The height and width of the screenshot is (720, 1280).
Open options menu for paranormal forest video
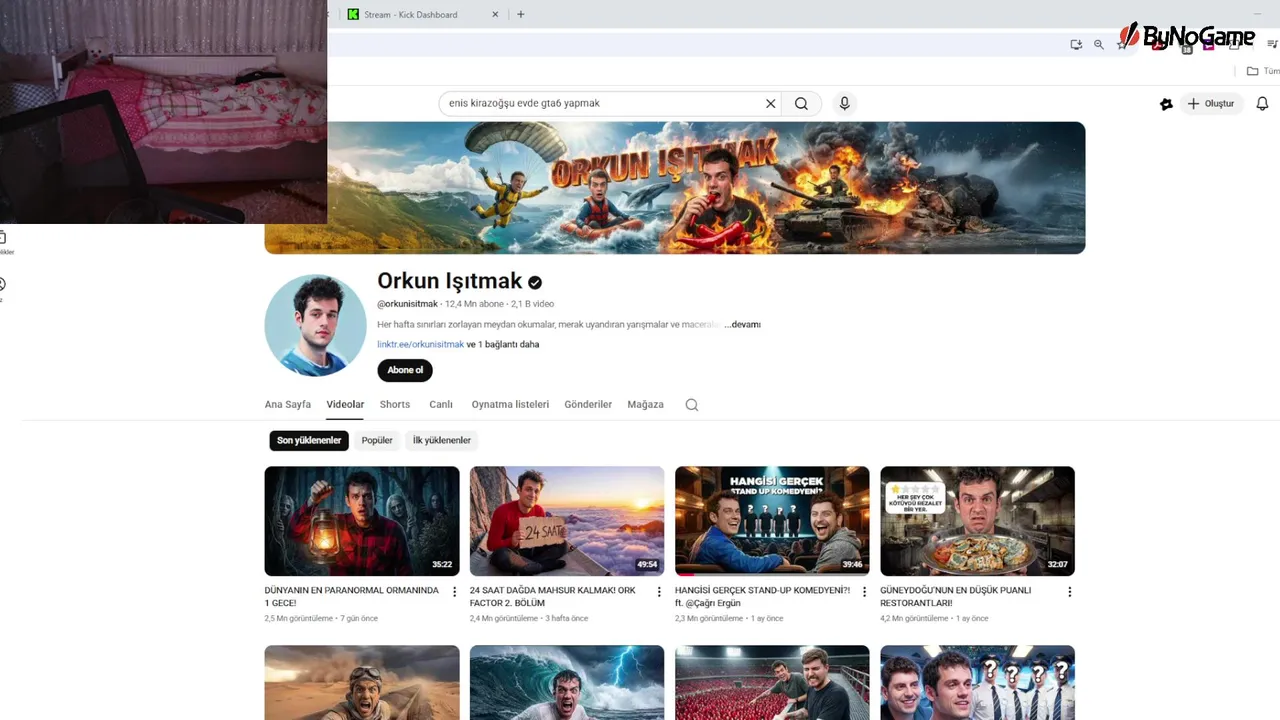click(454, 592)
